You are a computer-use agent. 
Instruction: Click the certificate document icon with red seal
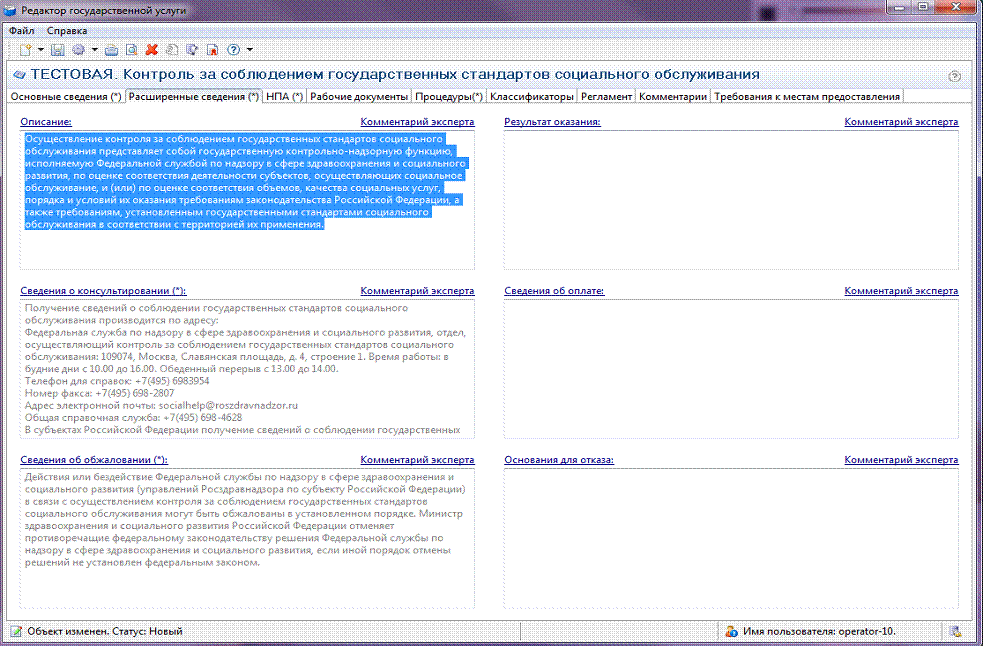[x=212, y=50]
